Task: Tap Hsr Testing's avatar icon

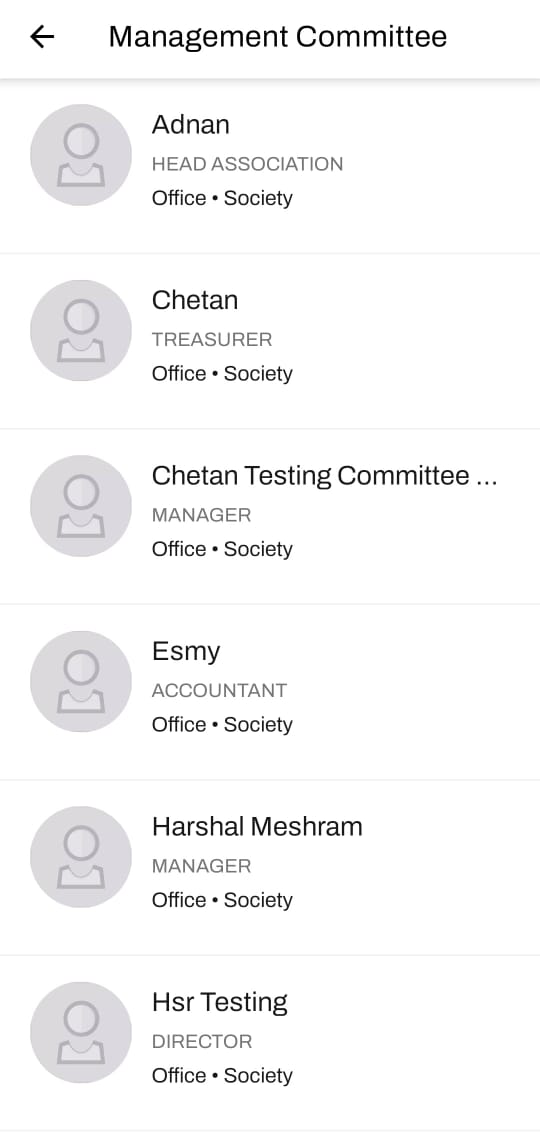Action: click(x=81, y=1032)
